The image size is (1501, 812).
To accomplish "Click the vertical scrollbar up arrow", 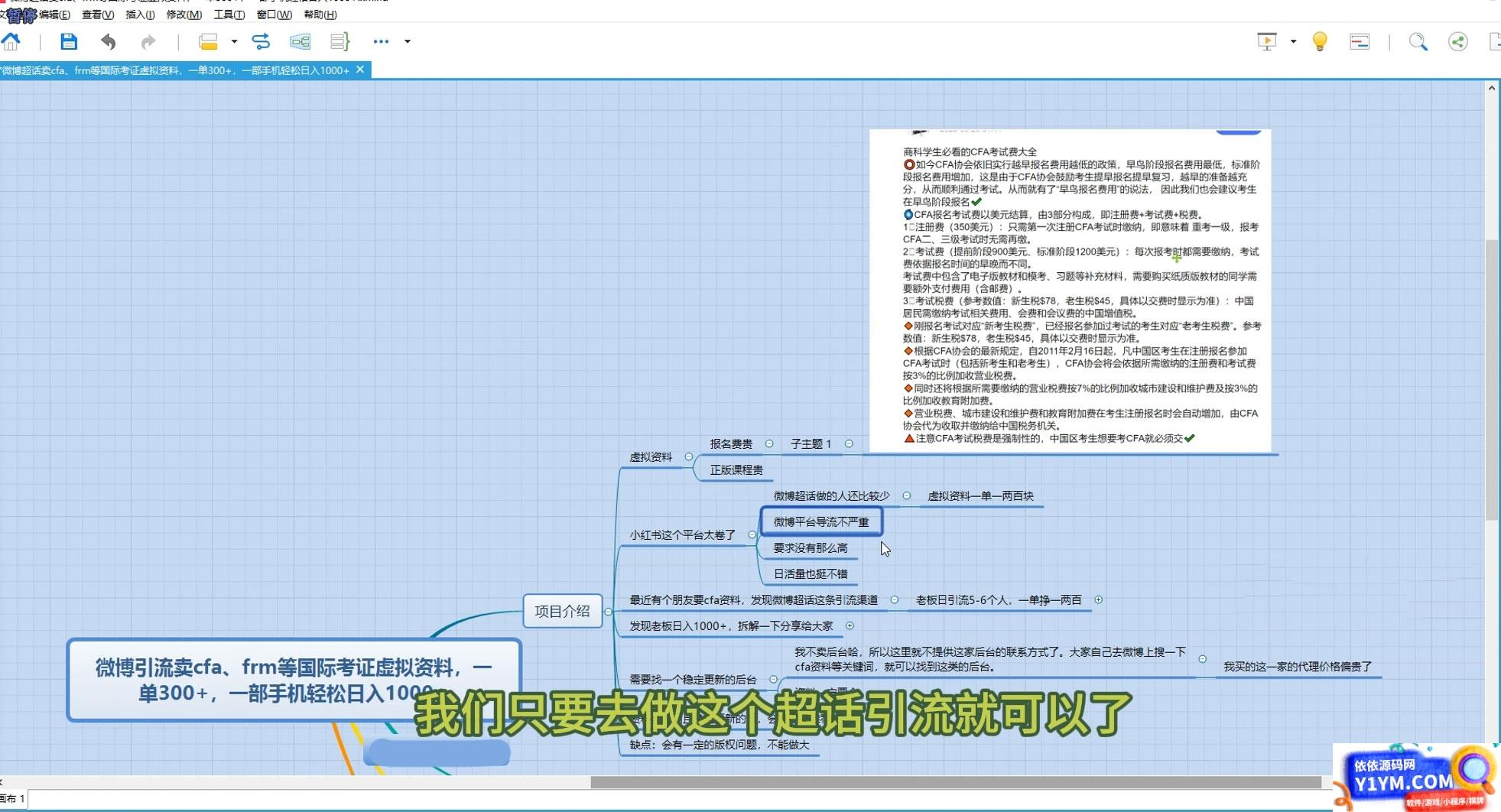I will [x=1491, y=88].
